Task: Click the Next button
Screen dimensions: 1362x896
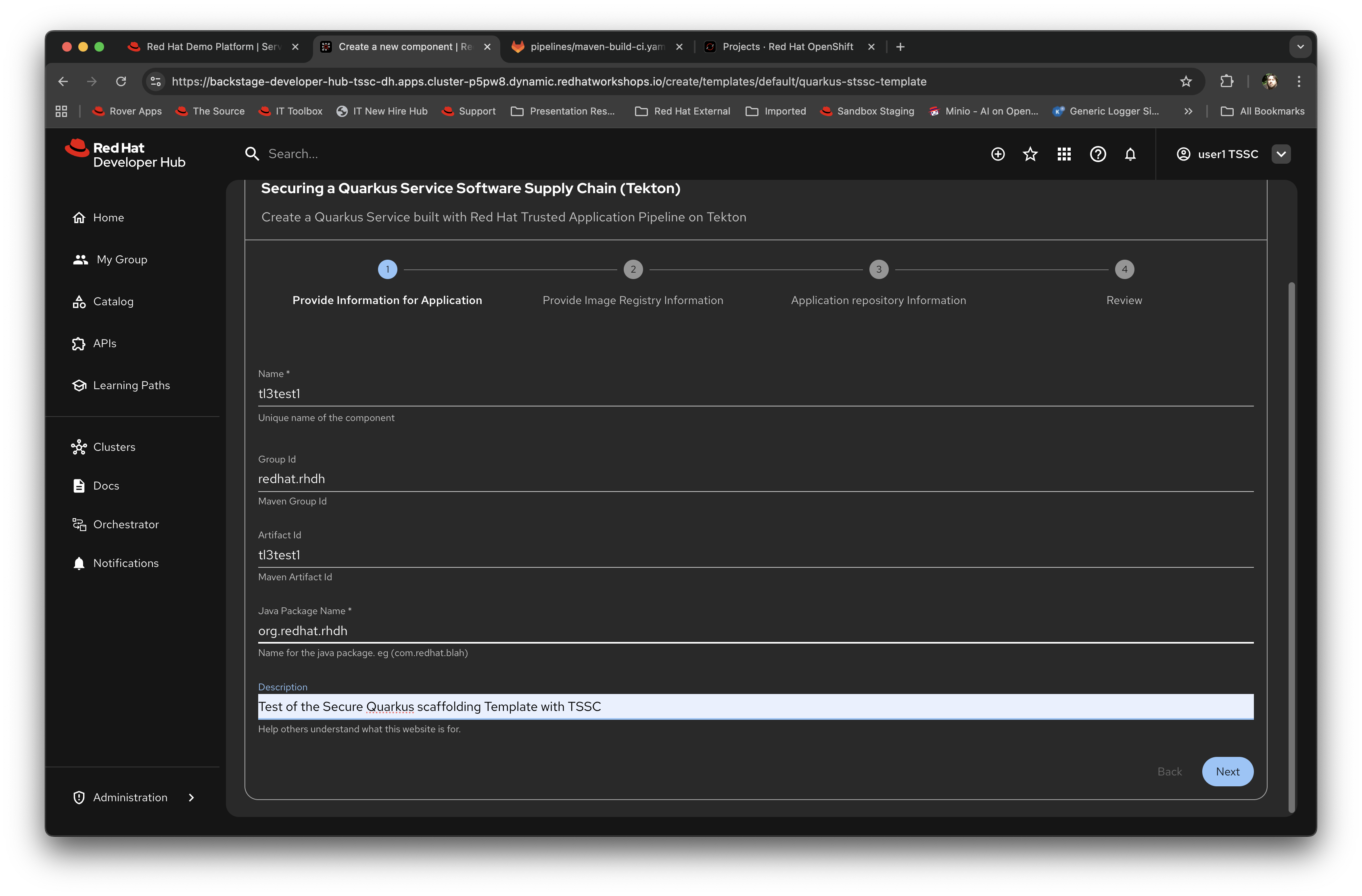Action: click(x=1227, y=771)
